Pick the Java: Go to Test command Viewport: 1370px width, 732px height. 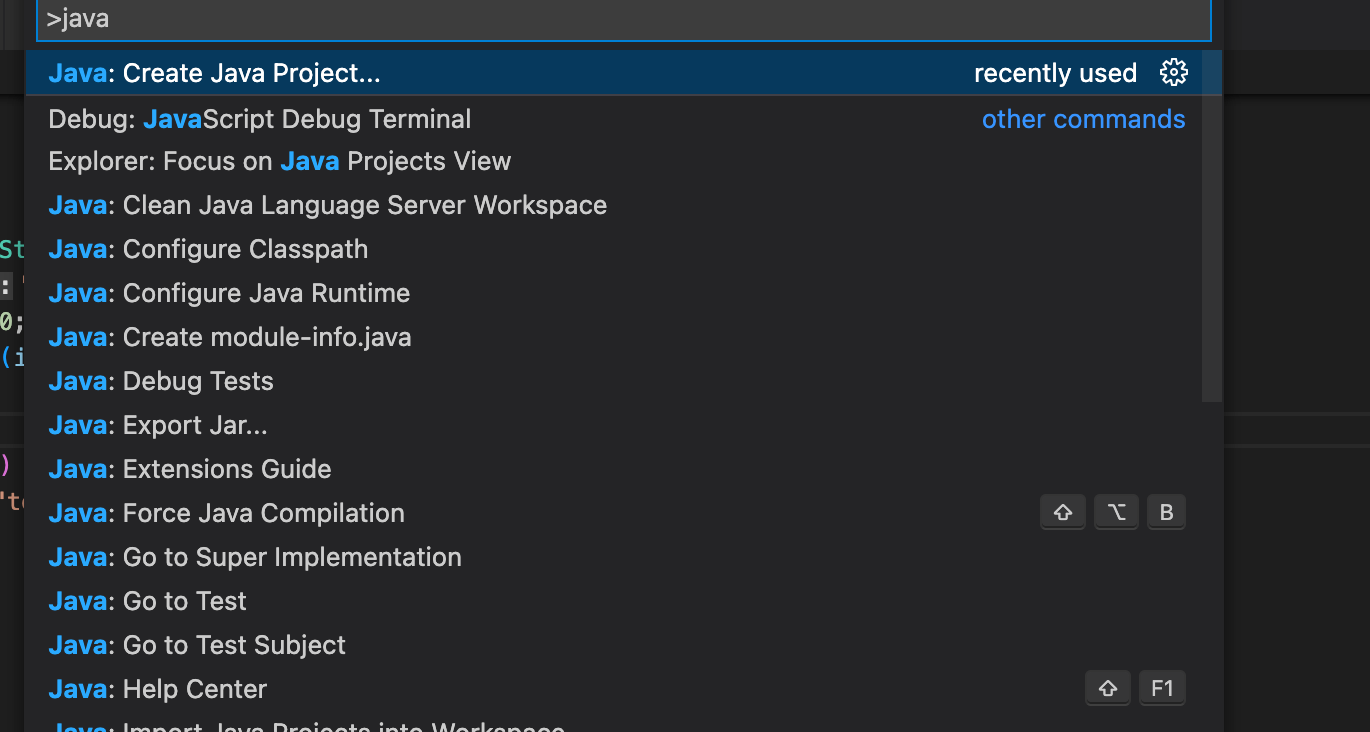click(147, 601)
